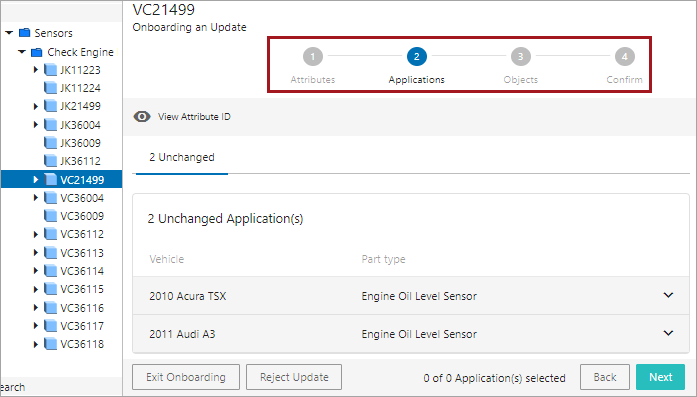Collapse the Sensors tree node
The image size is (697, 397).
click(x=9, y=33)
